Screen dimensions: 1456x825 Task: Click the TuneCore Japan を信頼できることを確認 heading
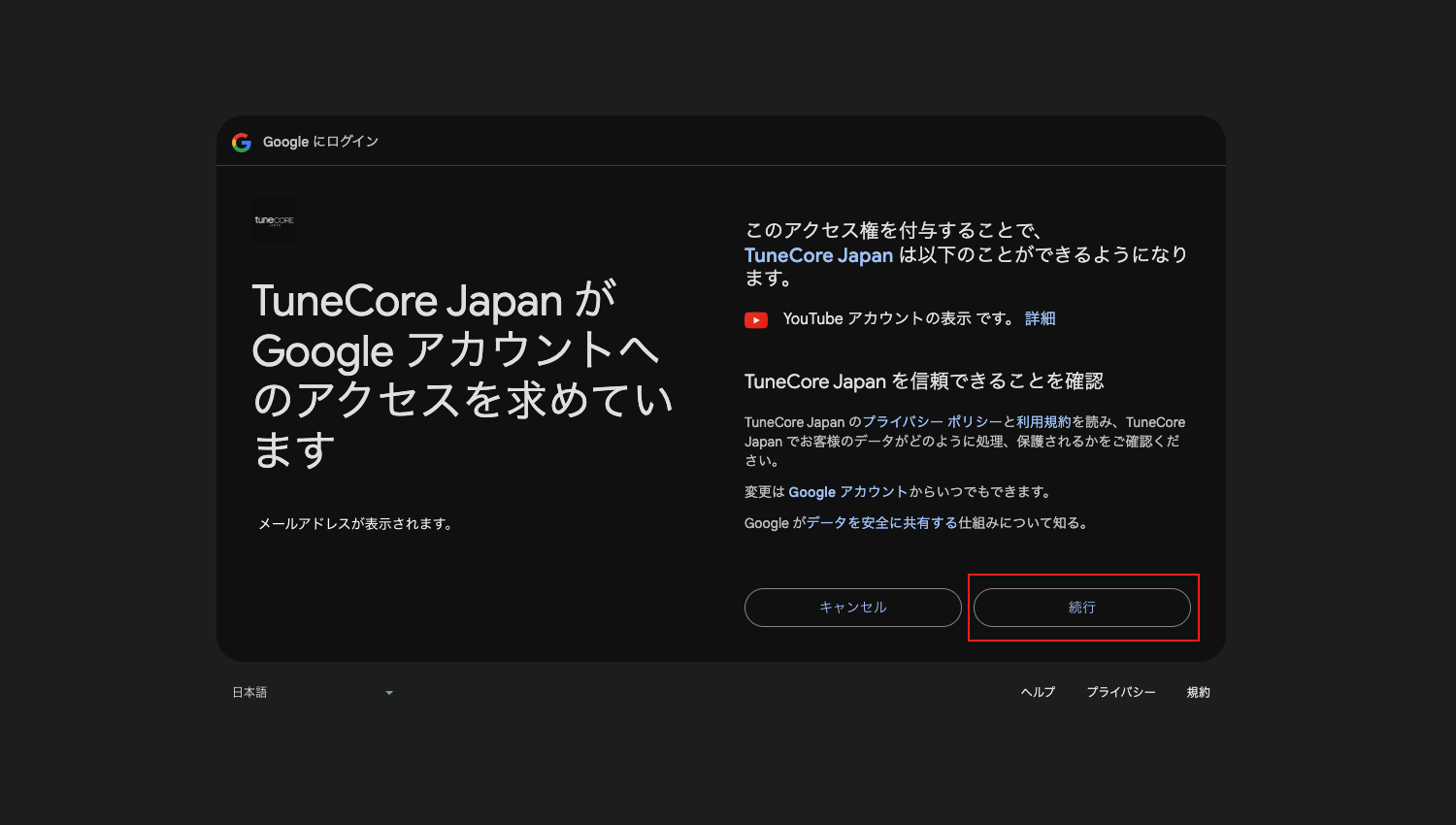coord(924,381)
